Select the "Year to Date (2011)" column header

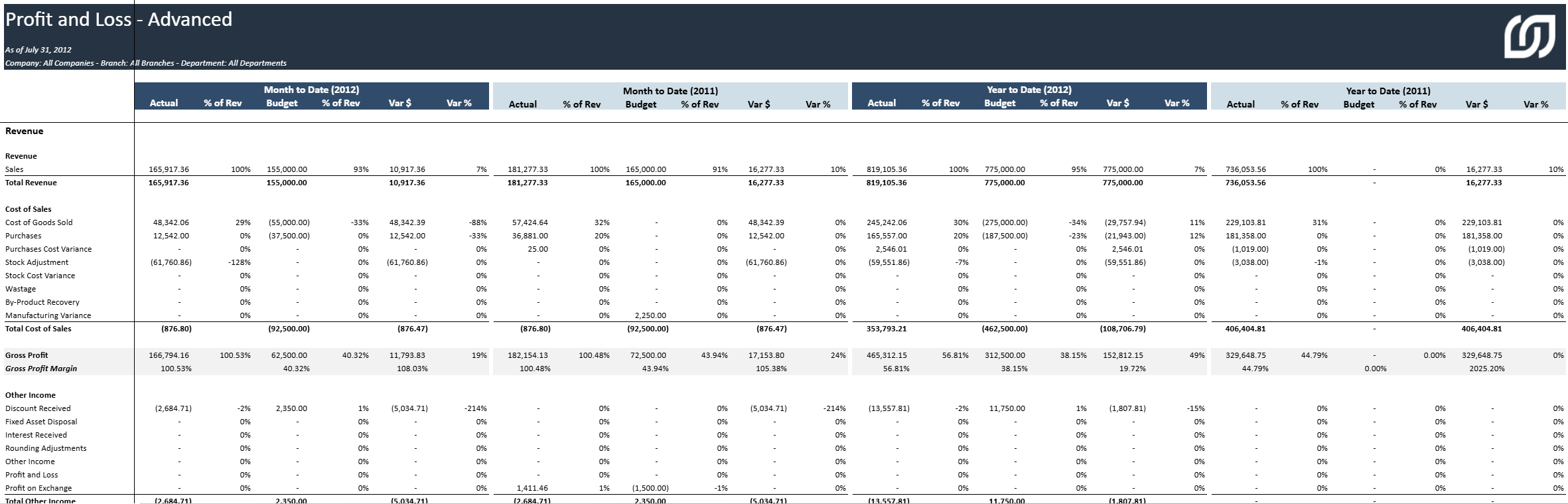[1388, 91]
